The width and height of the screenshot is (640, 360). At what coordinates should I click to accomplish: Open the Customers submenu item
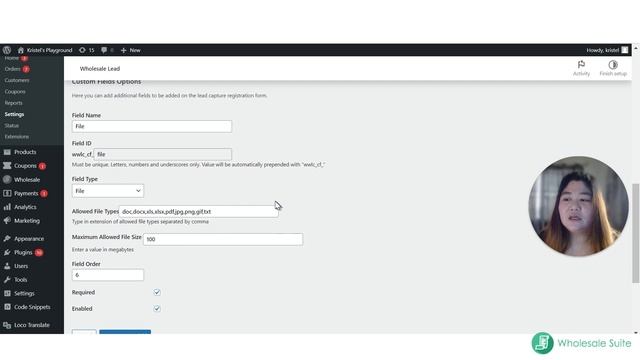pyautogui.click(x=17, y=80)
